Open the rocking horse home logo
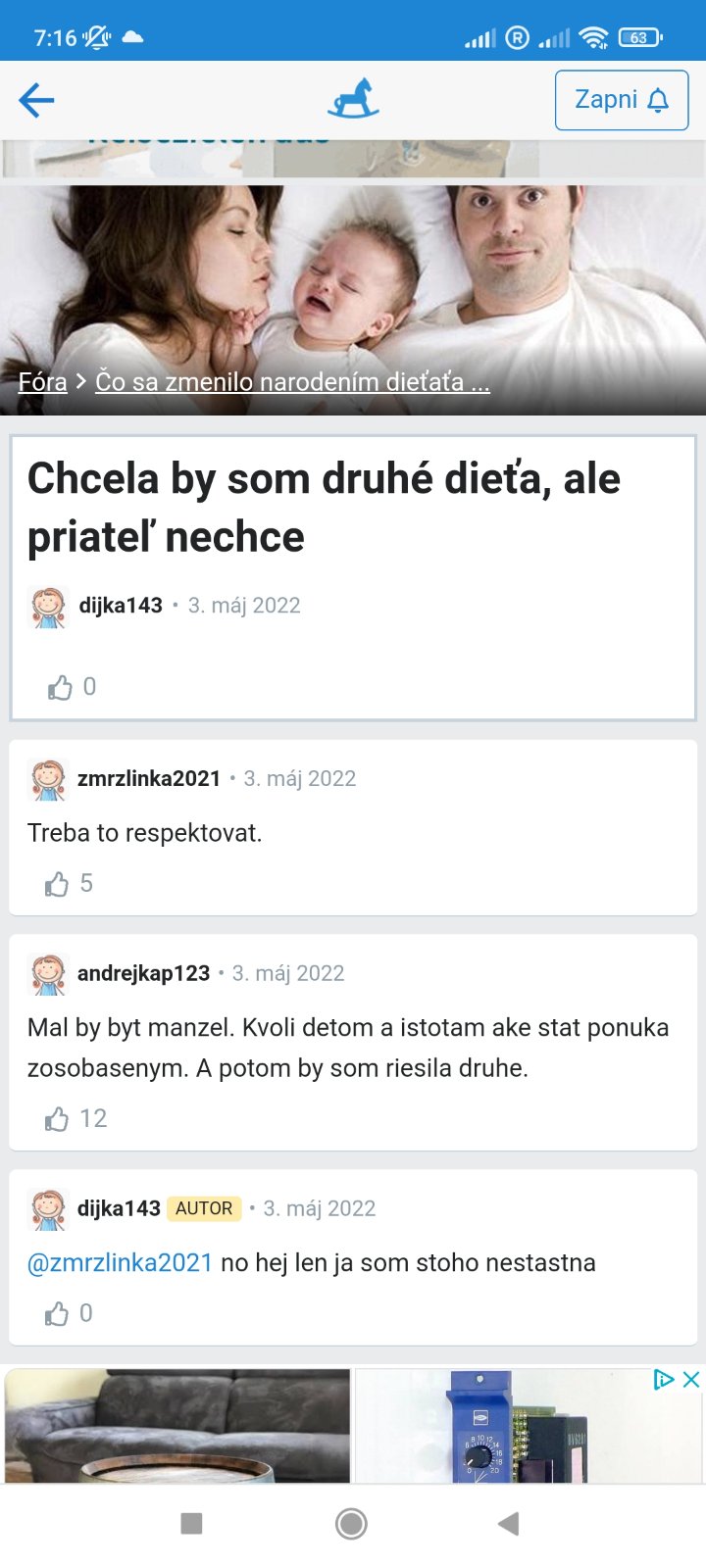This screenshot has width=706, height=1568. 353,99
